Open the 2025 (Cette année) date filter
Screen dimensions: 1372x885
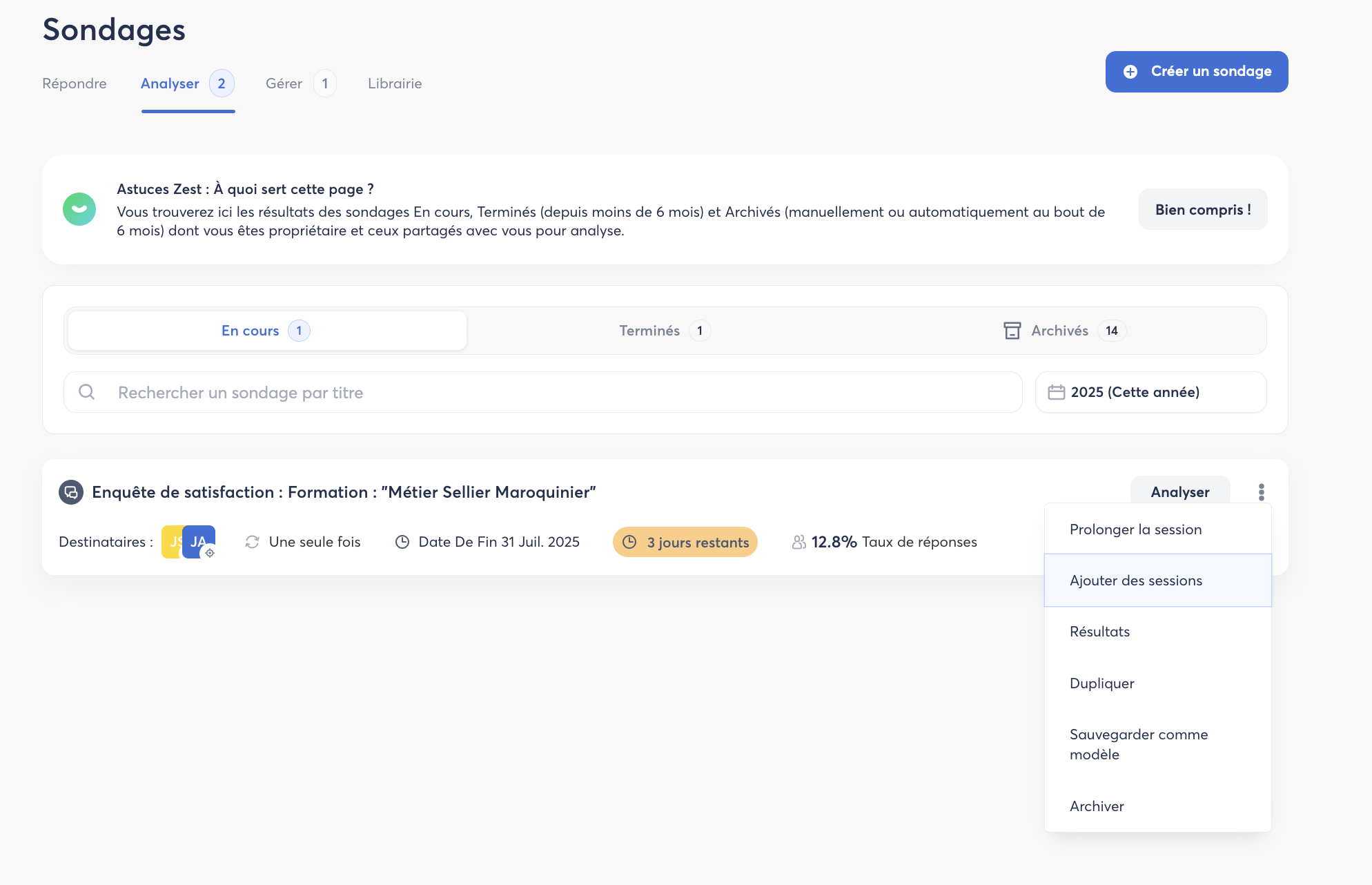(1150, 392)
